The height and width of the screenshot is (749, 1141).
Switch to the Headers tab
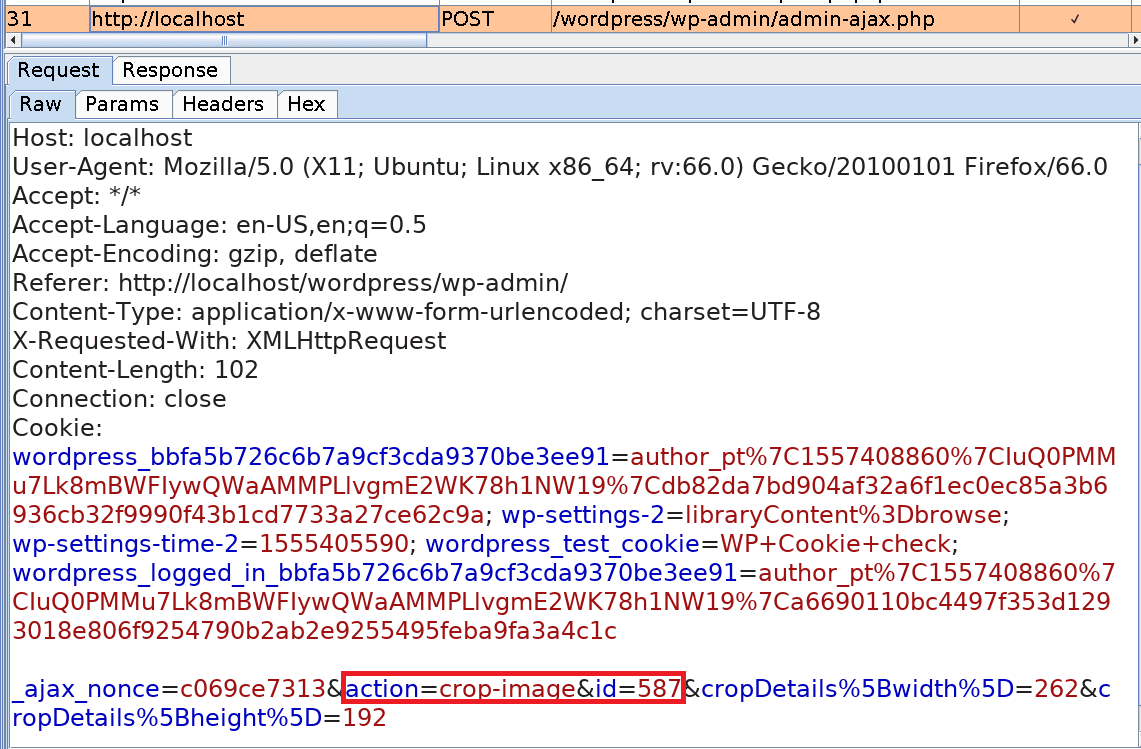pyautogui.click(x=224, y=103)
